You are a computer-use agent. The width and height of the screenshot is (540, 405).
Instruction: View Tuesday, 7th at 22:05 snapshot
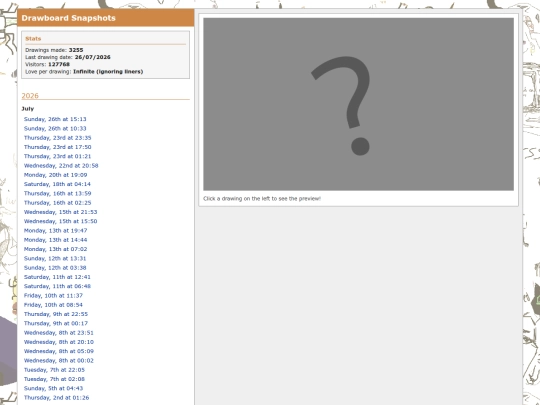54,370
